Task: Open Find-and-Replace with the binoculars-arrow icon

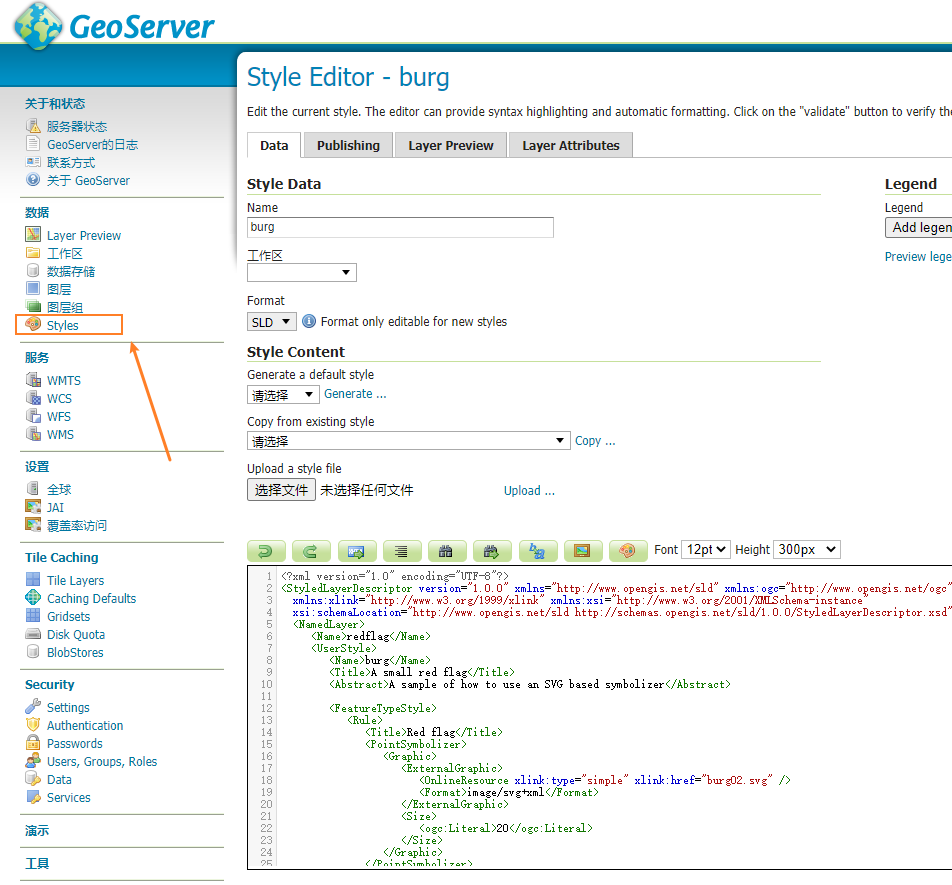Action: coord(491,549)
